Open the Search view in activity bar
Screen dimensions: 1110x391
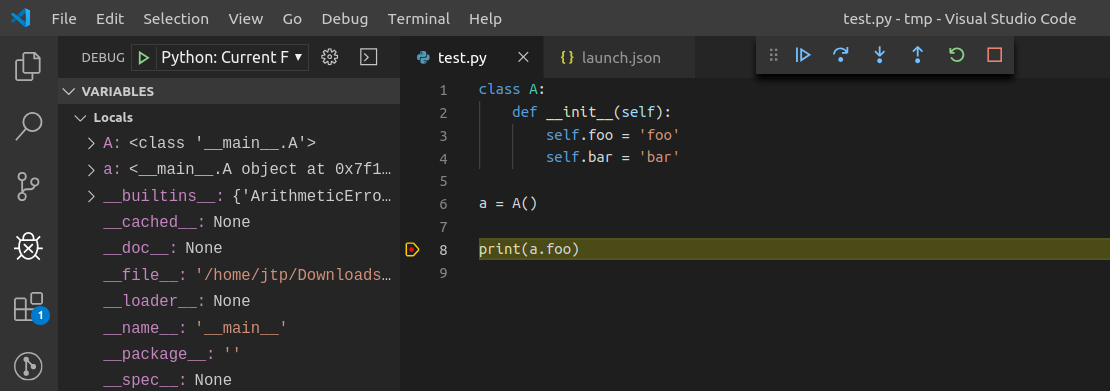pos(28,127)
